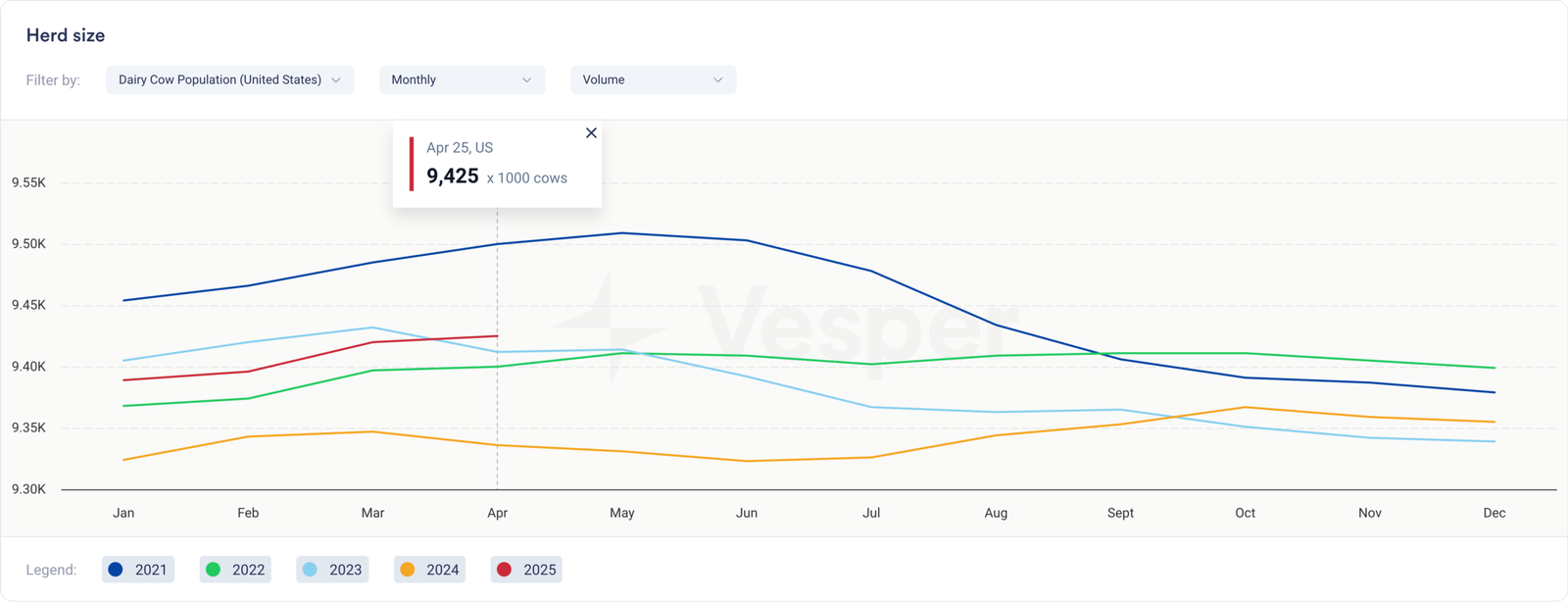Open the Volume metric dropdown
The height and width of the screenshot is (602, 1568).
[653, 80]
